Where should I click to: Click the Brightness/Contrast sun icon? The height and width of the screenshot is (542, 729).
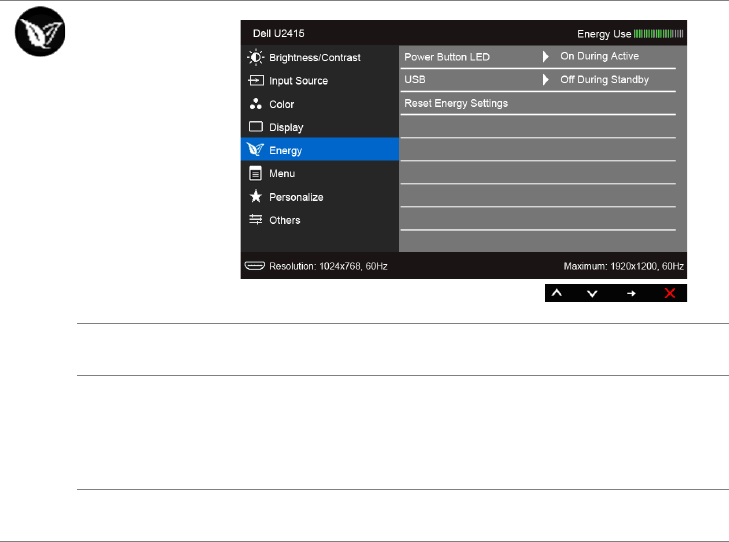[255, 57]
